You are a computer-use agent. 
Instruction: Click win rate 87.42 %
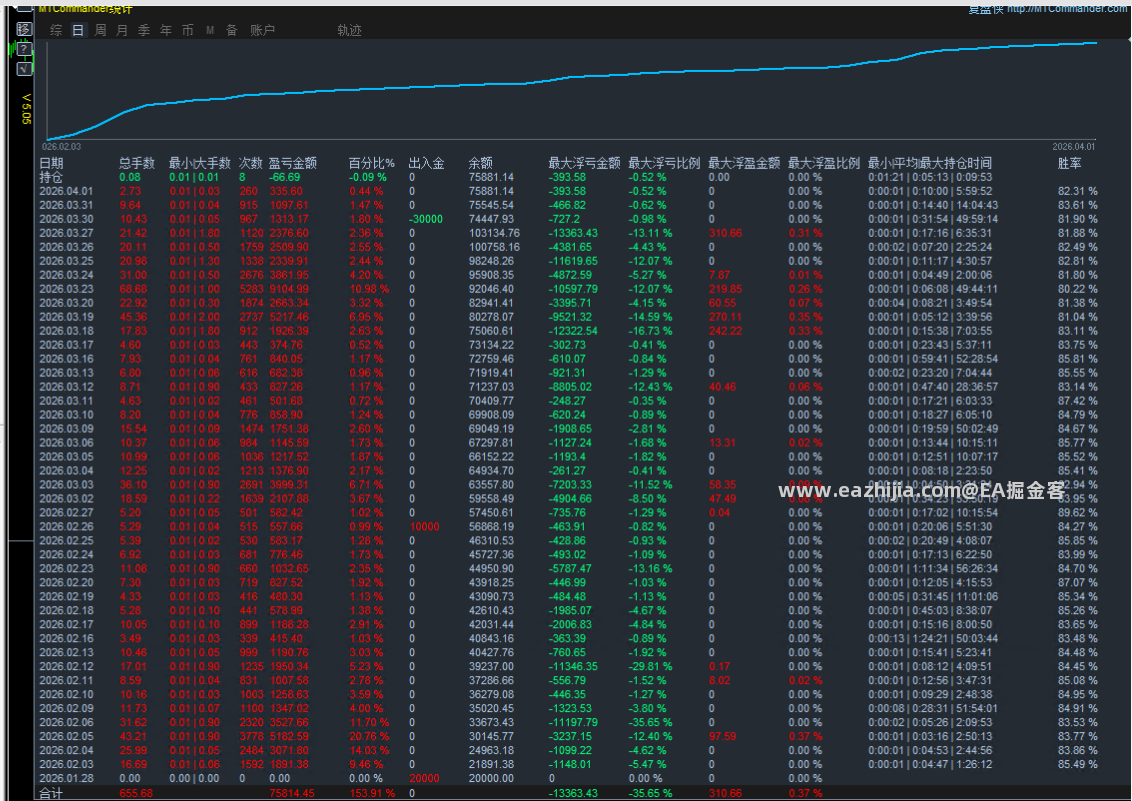(1078, 401)
